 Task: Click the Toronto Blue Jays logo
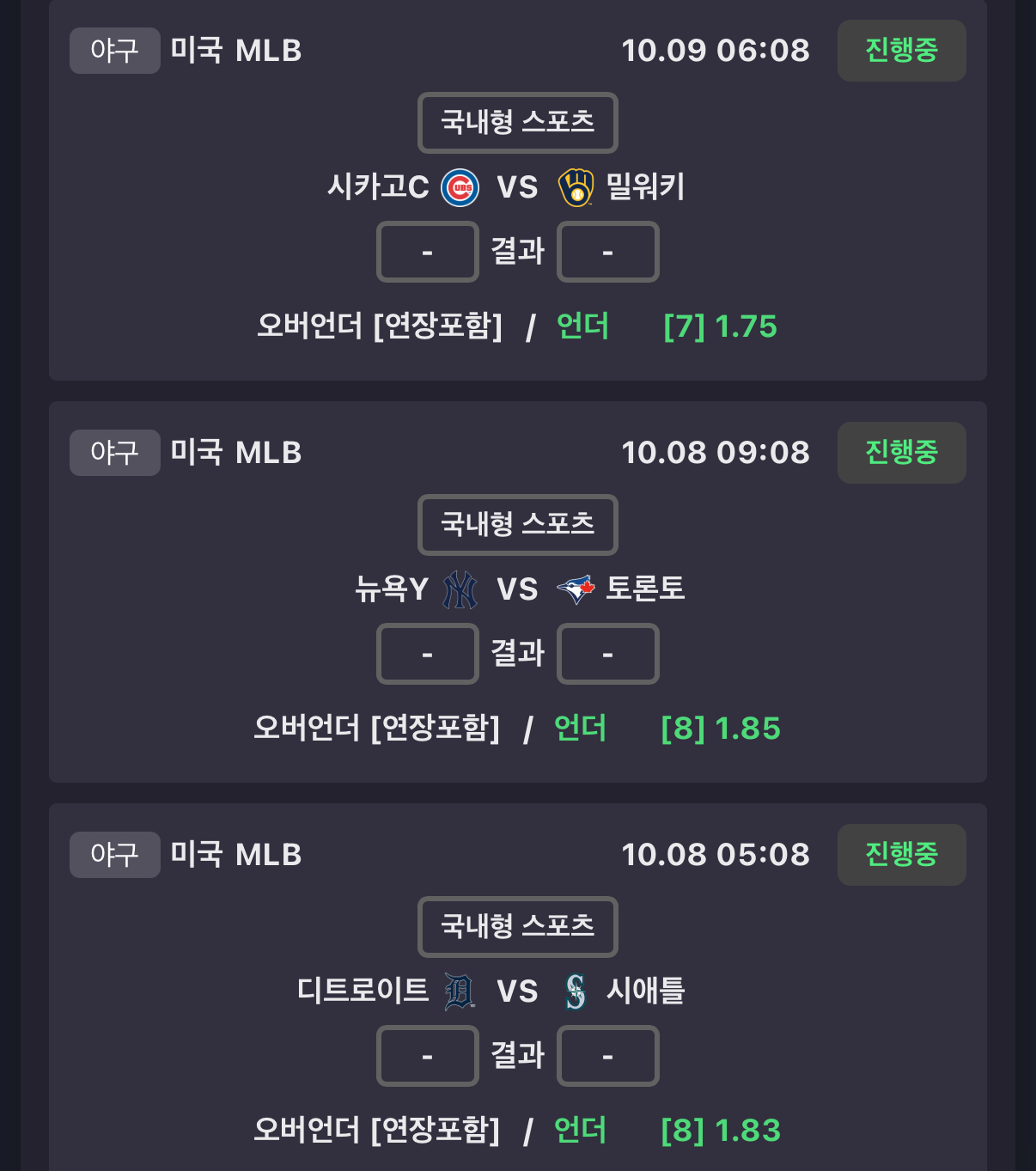pyautogui.click(x=576, y=589)
